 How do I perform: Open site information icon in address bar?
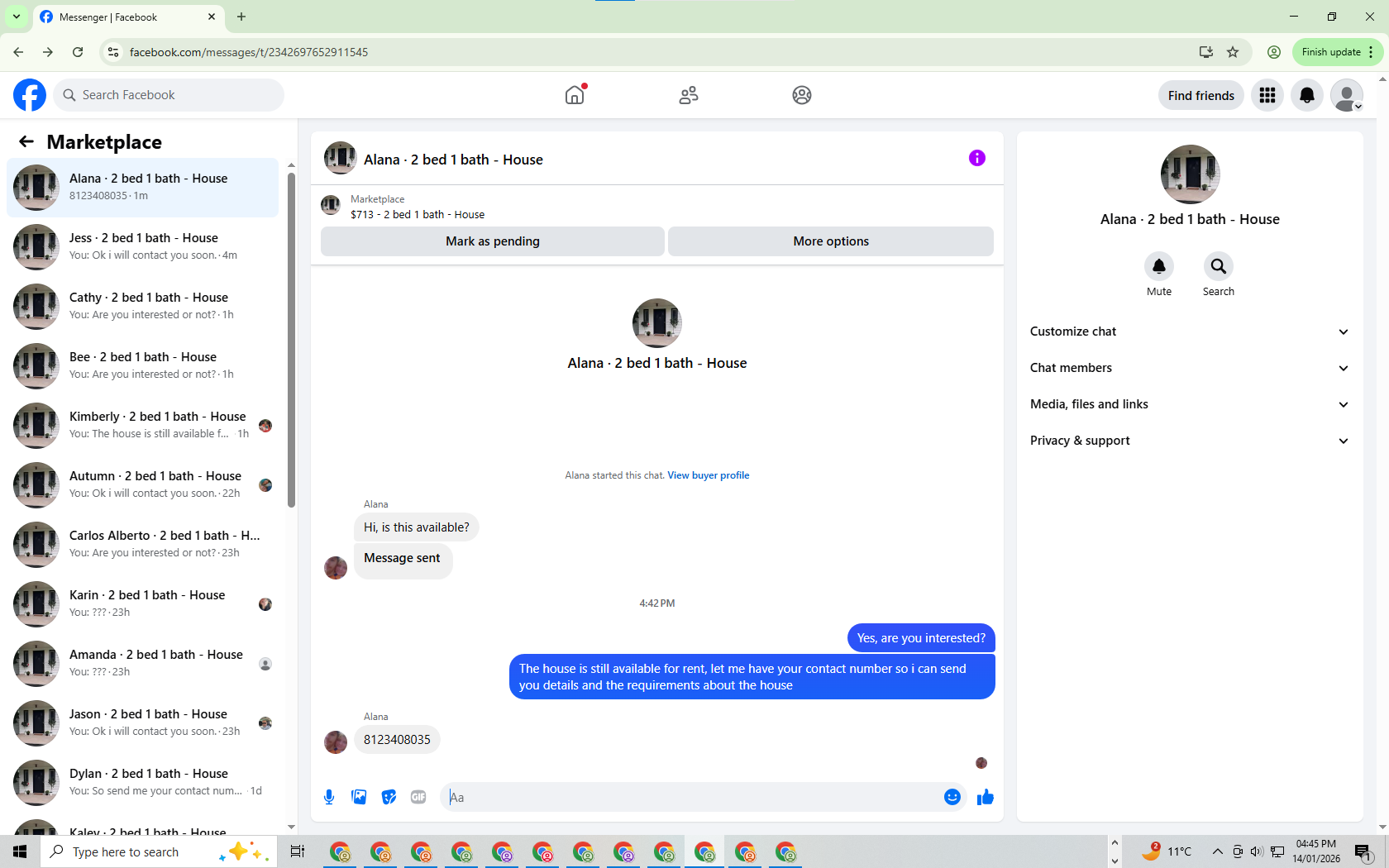[x=113, y=52]
